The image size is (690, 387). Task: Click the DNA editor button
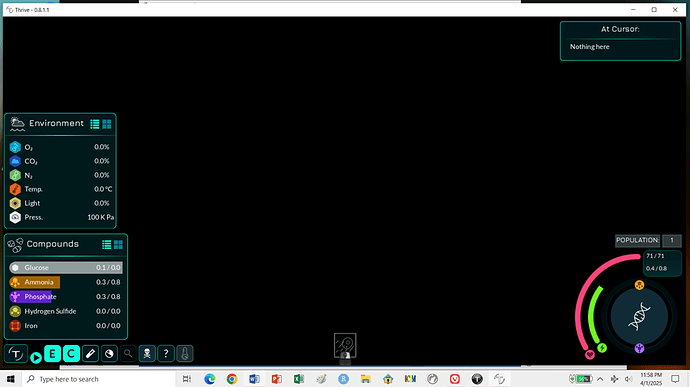coord(639,317)
